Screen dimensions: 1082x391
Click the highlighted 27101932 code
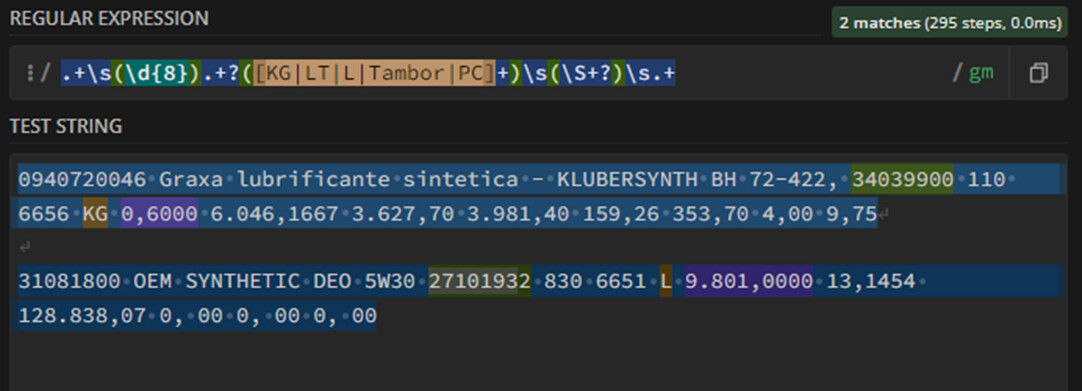click(480, 281)
